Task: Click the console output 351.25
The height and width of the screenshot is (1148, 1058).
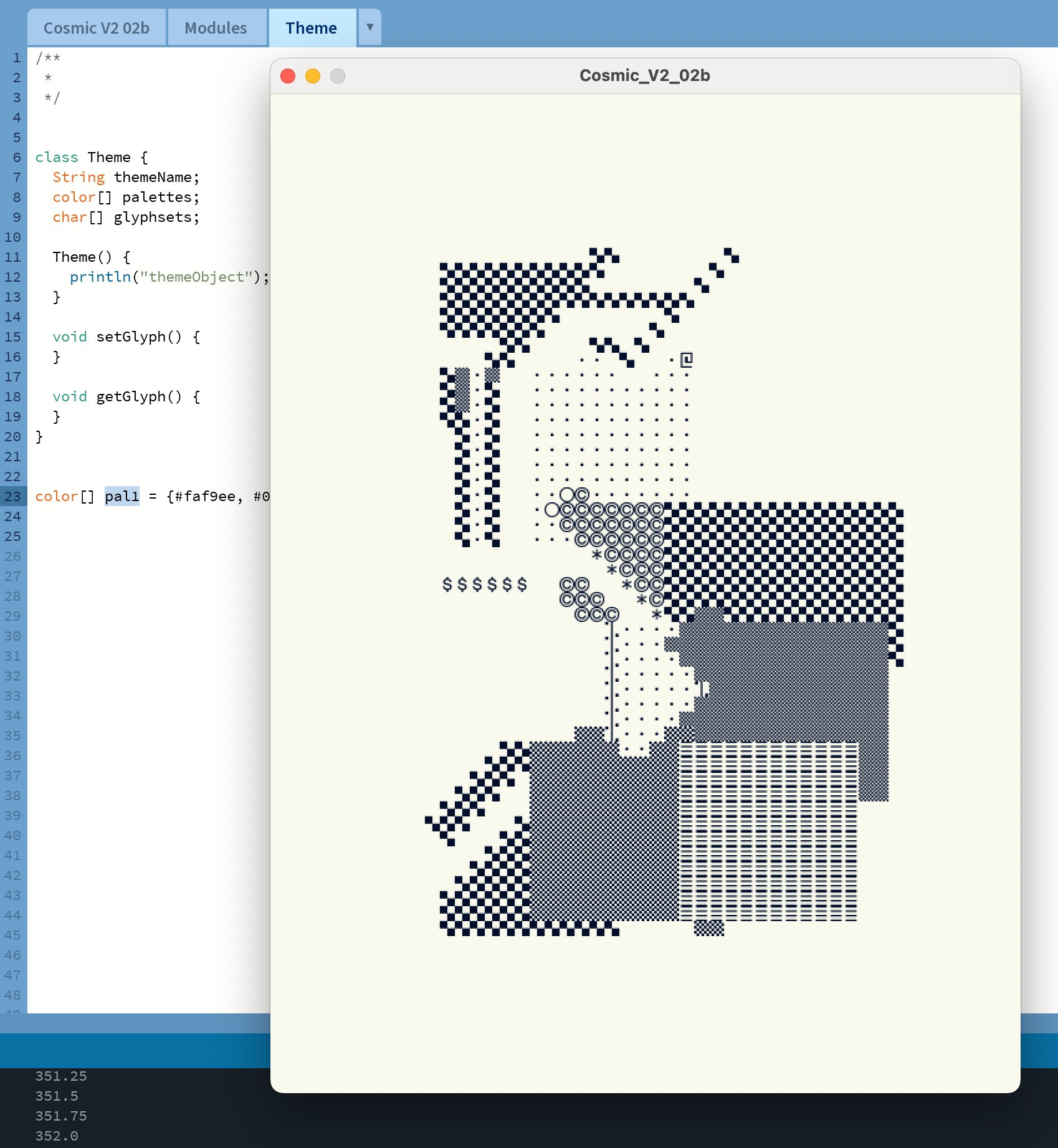Action: coord(61,1076)
